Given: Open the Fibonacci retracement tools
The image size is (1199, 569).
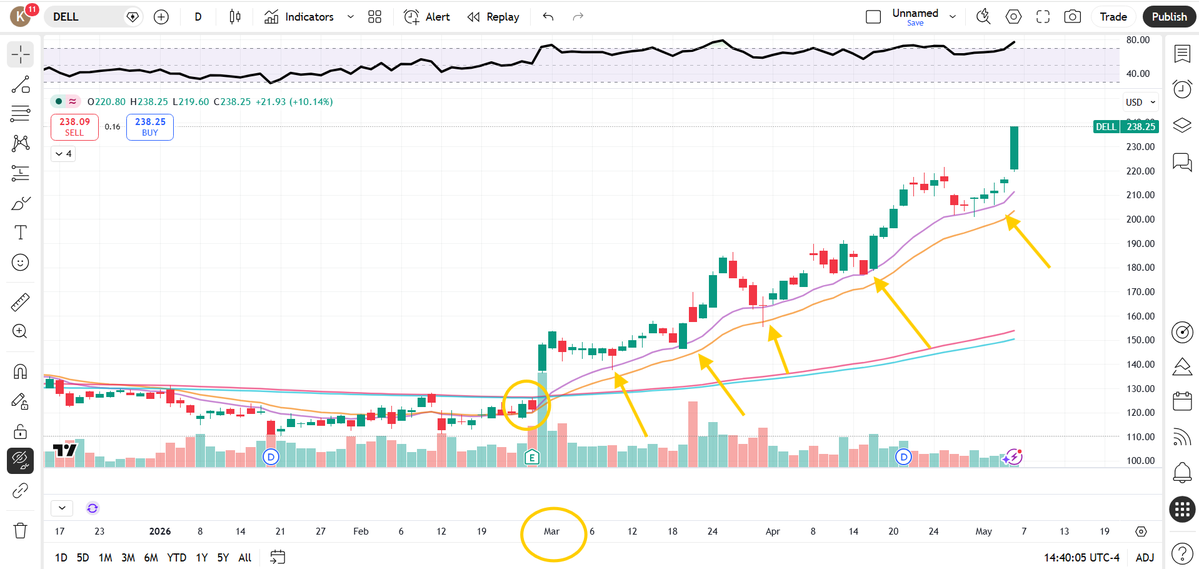Looking at the screenshot, I should coord(21,114).
